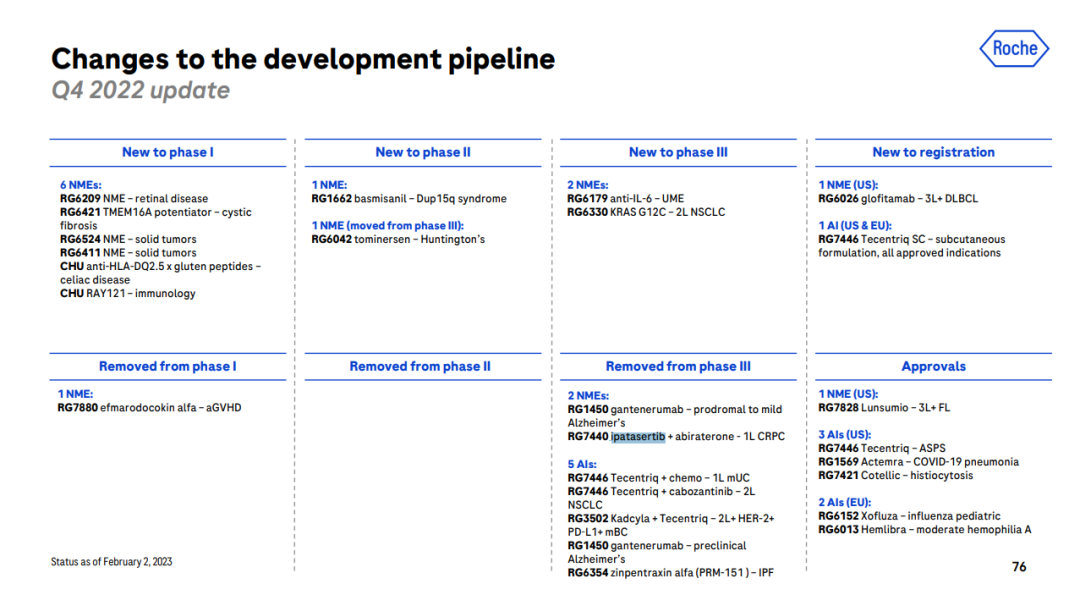Click 'RG1569 Actemra – COVID-19 pneumonia' entry
Screen dimensions: 1080x606
(918, 462)
